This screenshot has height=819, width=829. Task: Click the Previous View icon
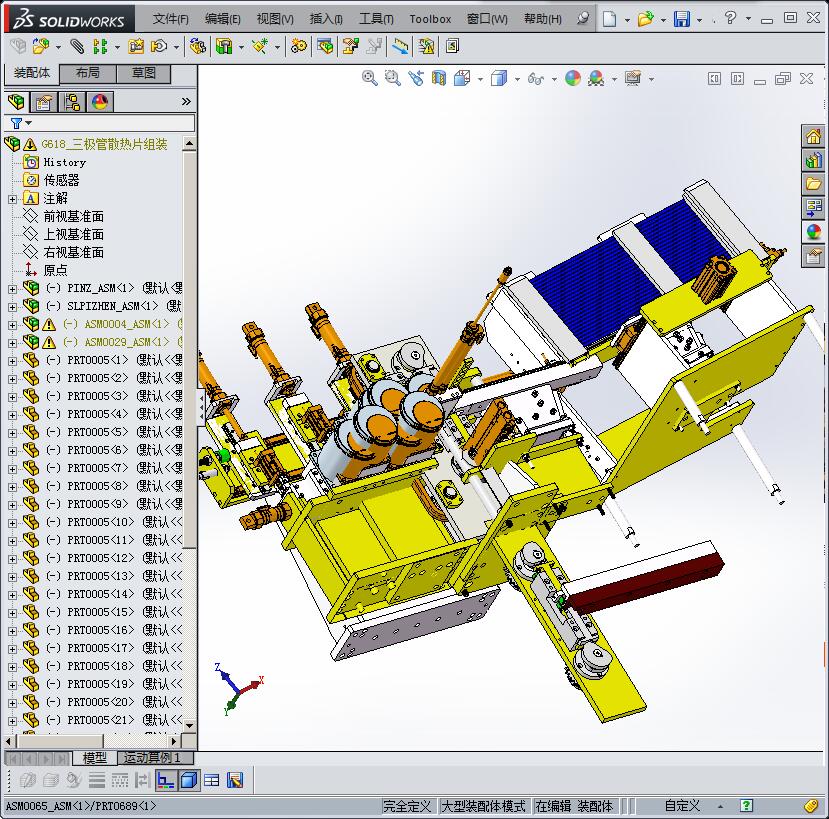click(x=416, y=79)
